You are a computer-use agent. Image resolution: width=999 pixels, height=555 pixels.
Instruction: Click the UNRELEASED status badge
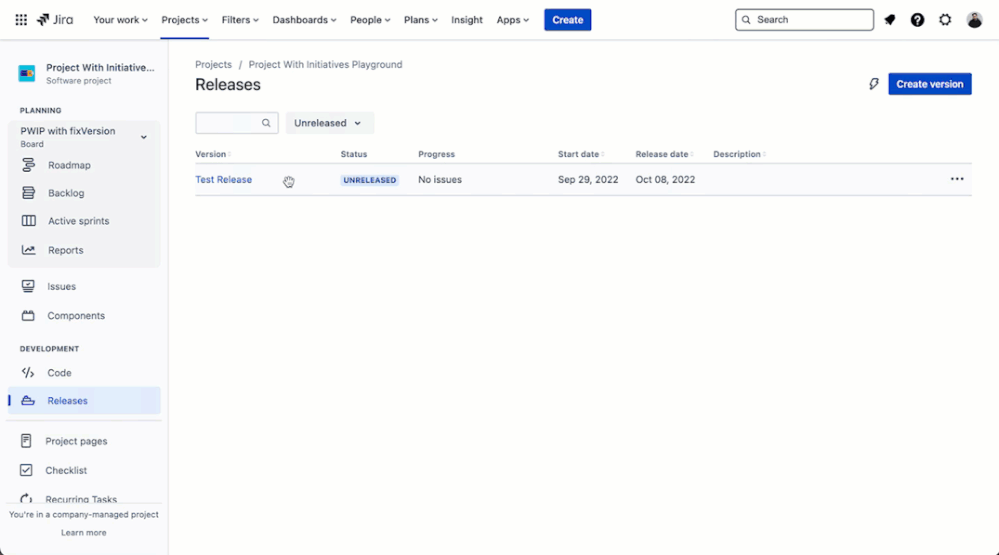click(370, 180)
